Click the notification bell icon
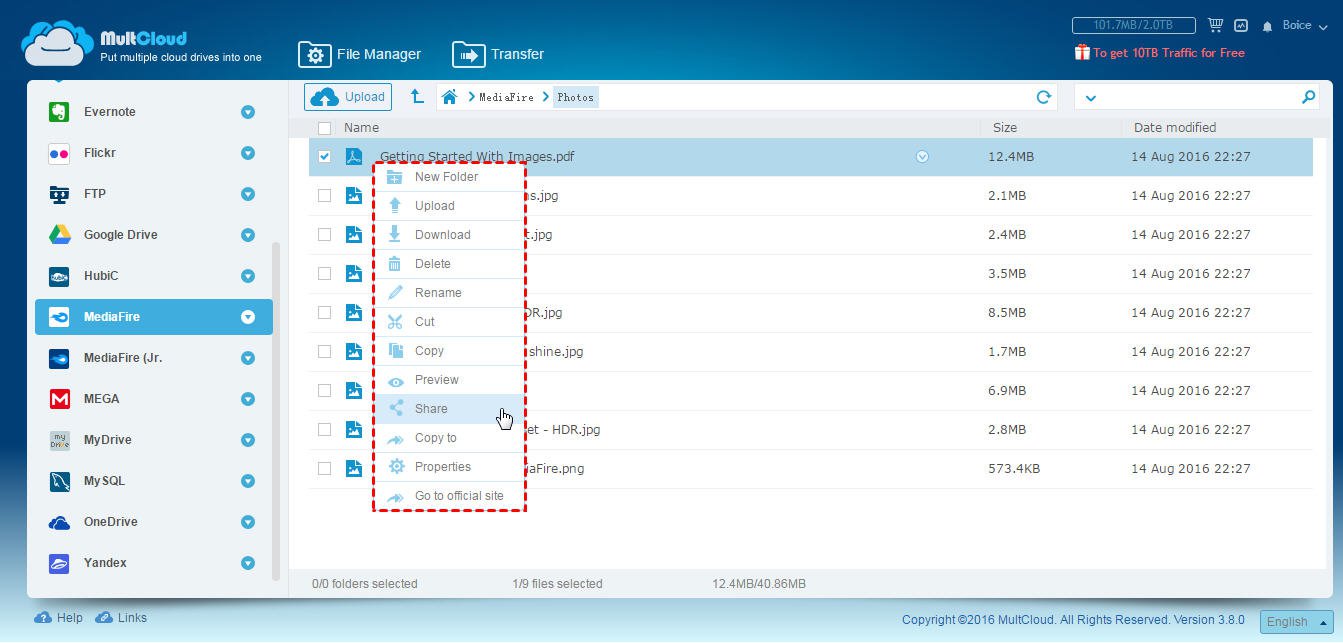The image size is (1343, 643). click(1267, 26)
